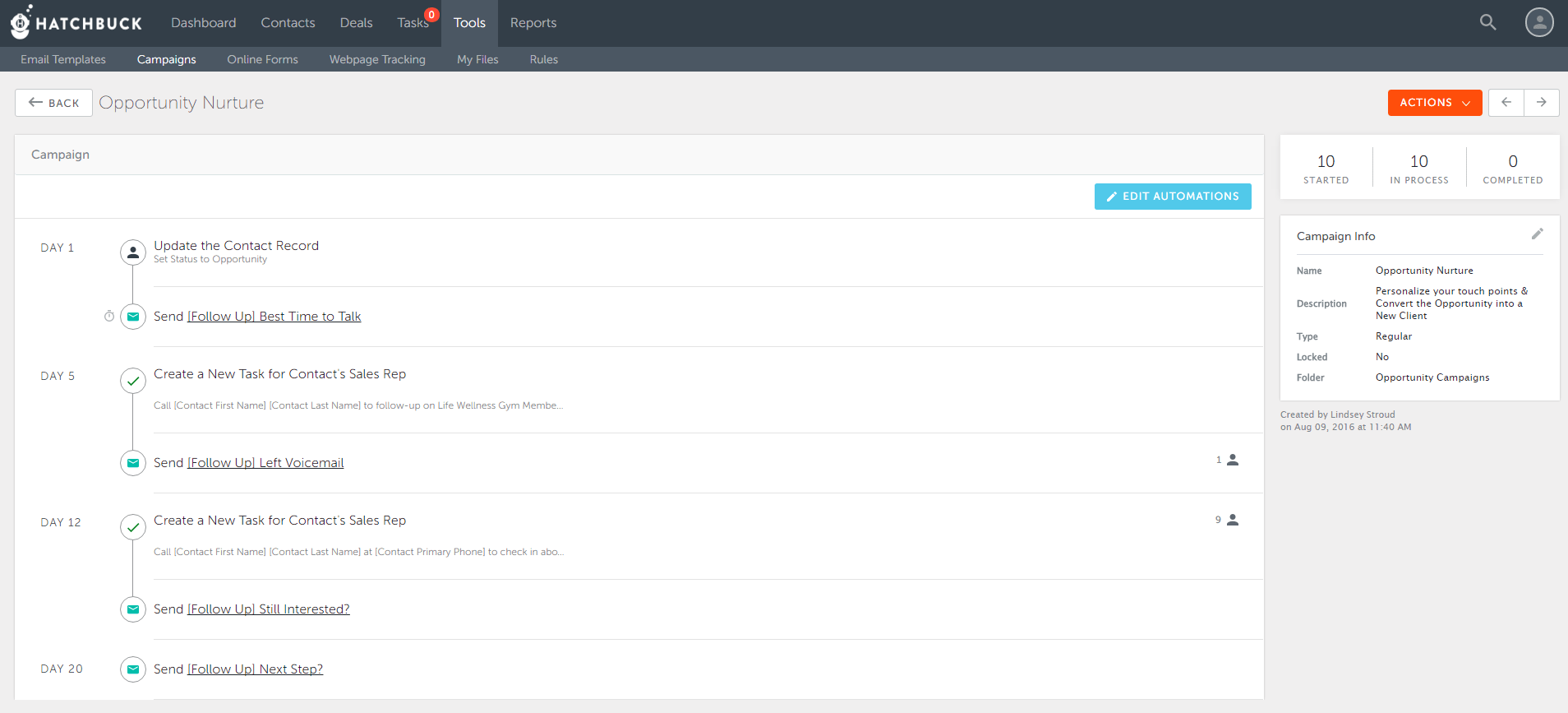The width and height of the screenshot is (1568, 713).
Task: Open the Tasks menu item
Action: (413, 23)
